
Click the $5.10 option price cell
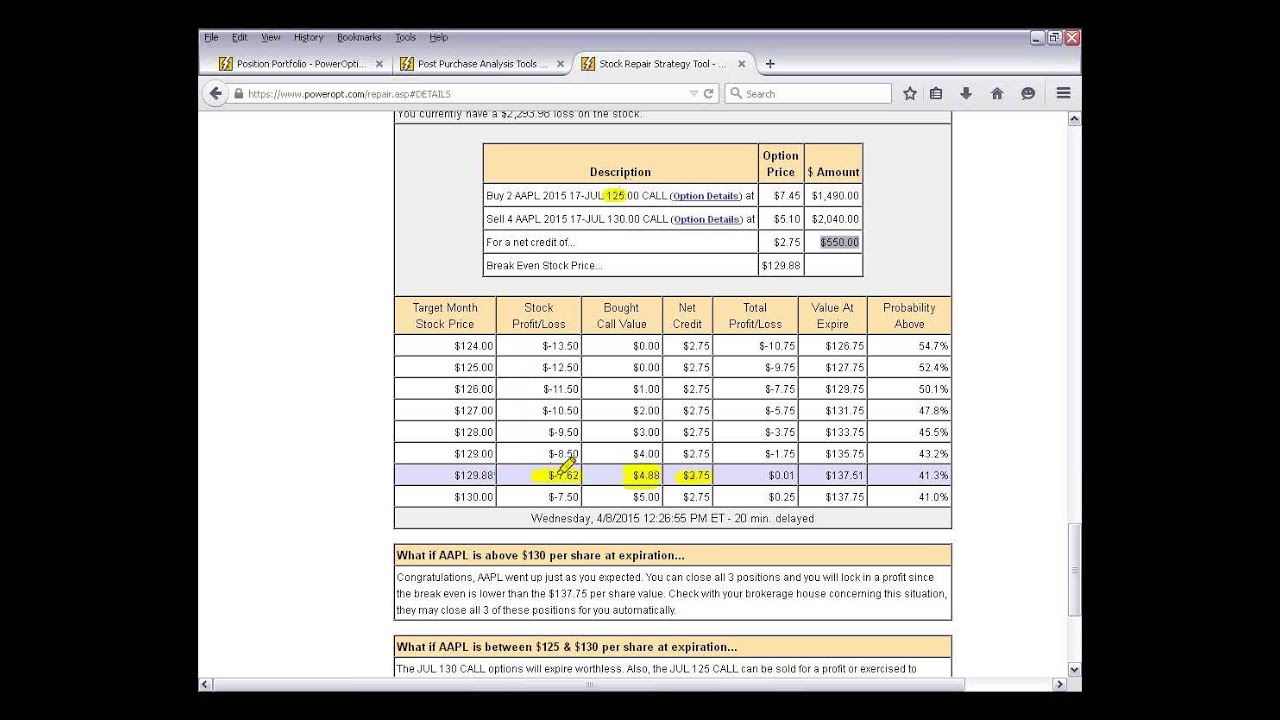click(781, 219)
